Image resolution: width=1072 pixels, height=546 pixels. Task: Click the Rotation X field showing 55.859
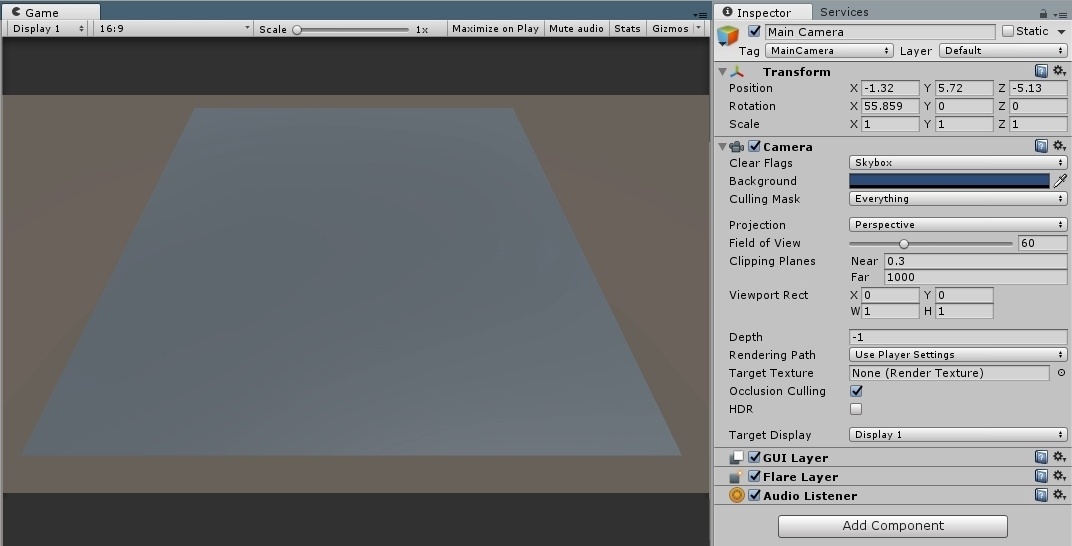pyautogui.click(x=890, y=106)
